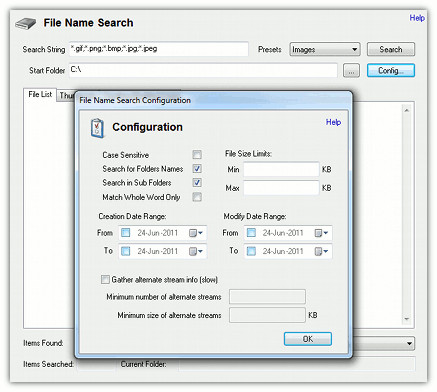Click the file list scrollbar down arrow
The image size is (437, 392).
407,319
